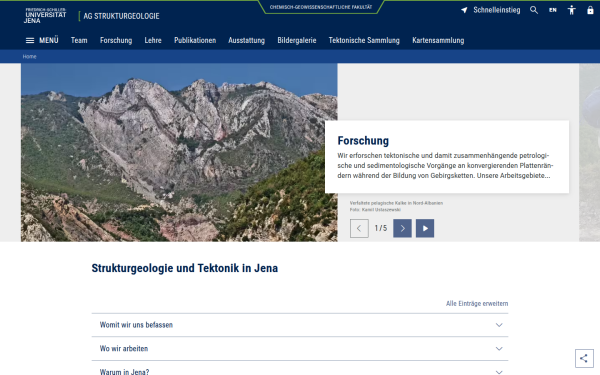Click the Schnelleinstieg arrow icon
This screenshot has height=375, width=600.
point(464,10)
